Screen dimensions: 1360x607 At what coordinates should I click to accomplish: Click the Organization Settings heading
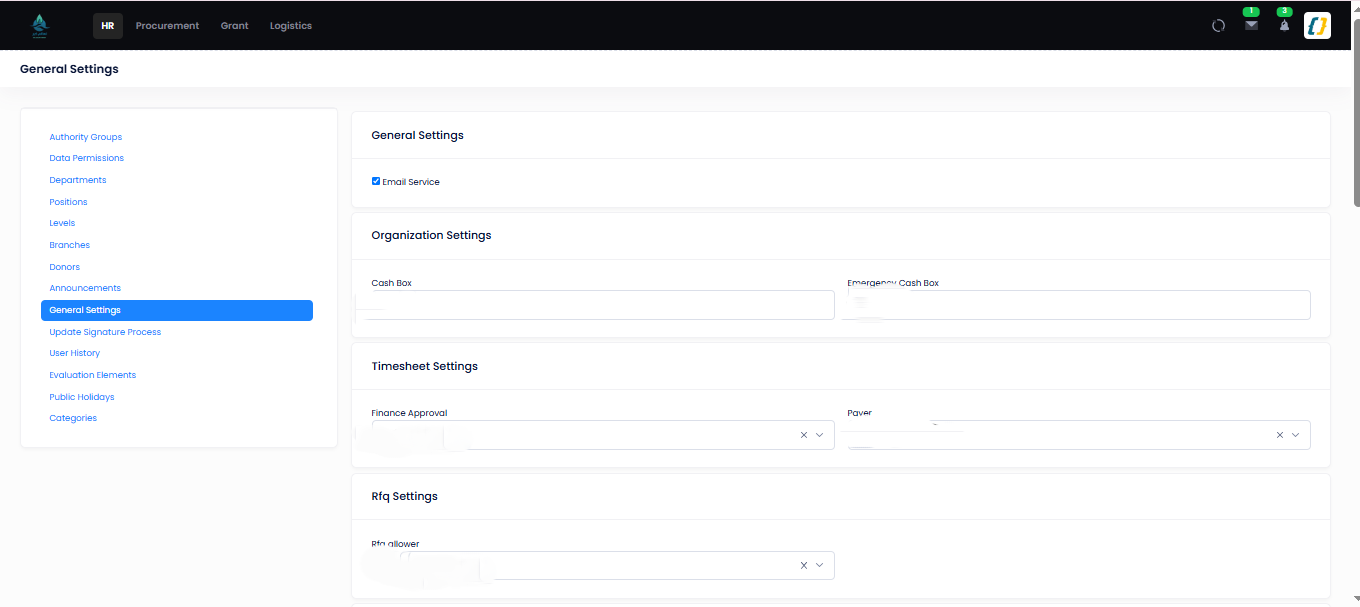431,235
